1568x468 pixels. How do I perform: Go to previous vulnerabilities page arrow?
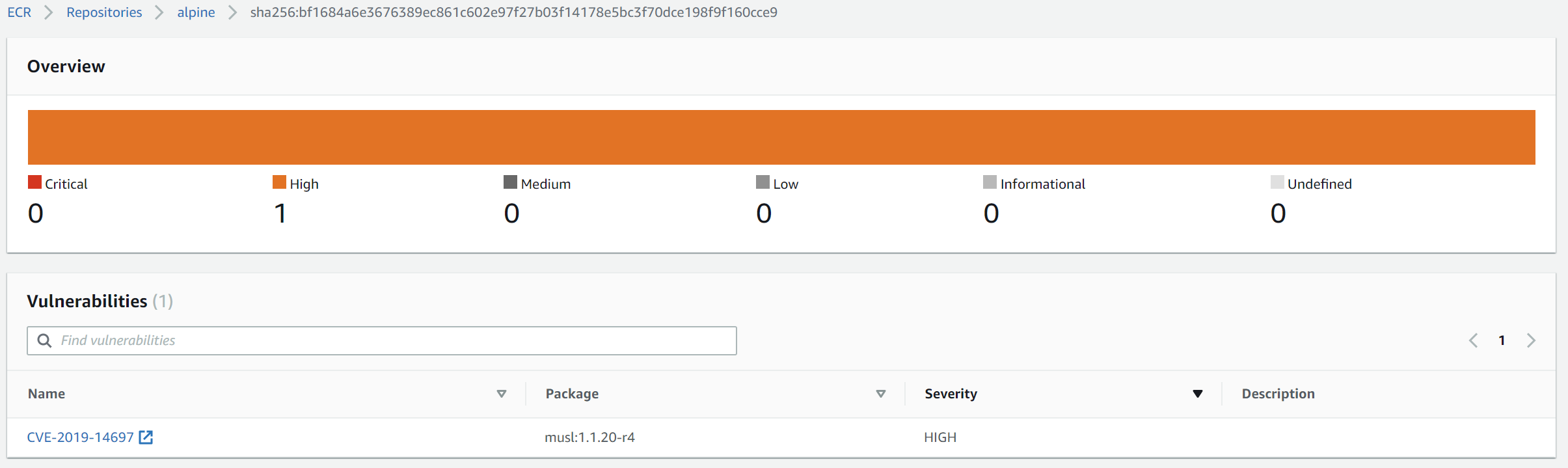coord(1474,340)
